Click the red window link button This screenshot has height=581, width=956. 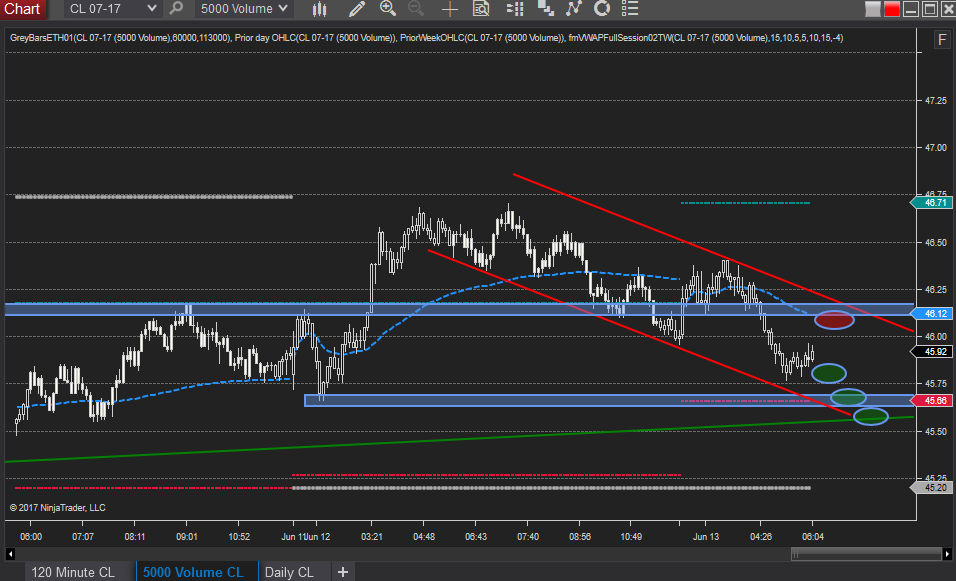(891, 9)
